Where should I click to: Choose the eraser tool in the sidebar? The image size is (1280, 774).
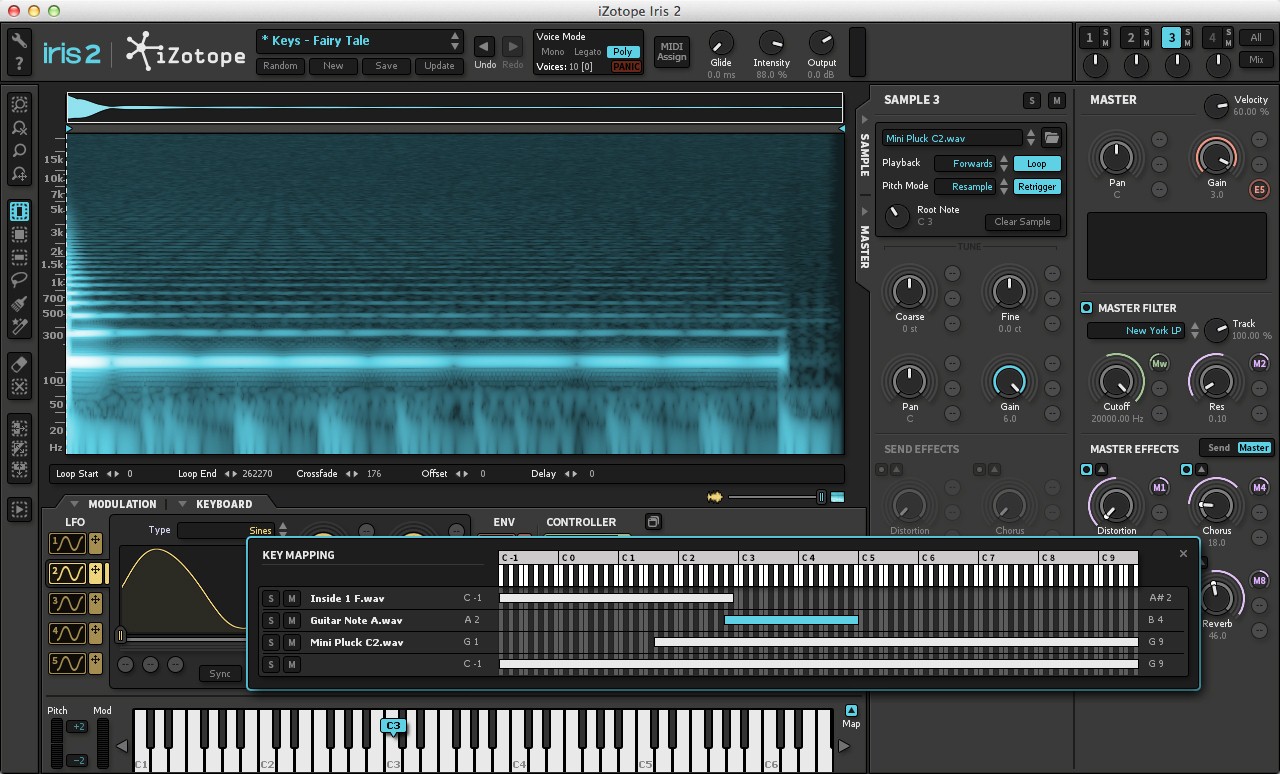[x=19, y=362]
